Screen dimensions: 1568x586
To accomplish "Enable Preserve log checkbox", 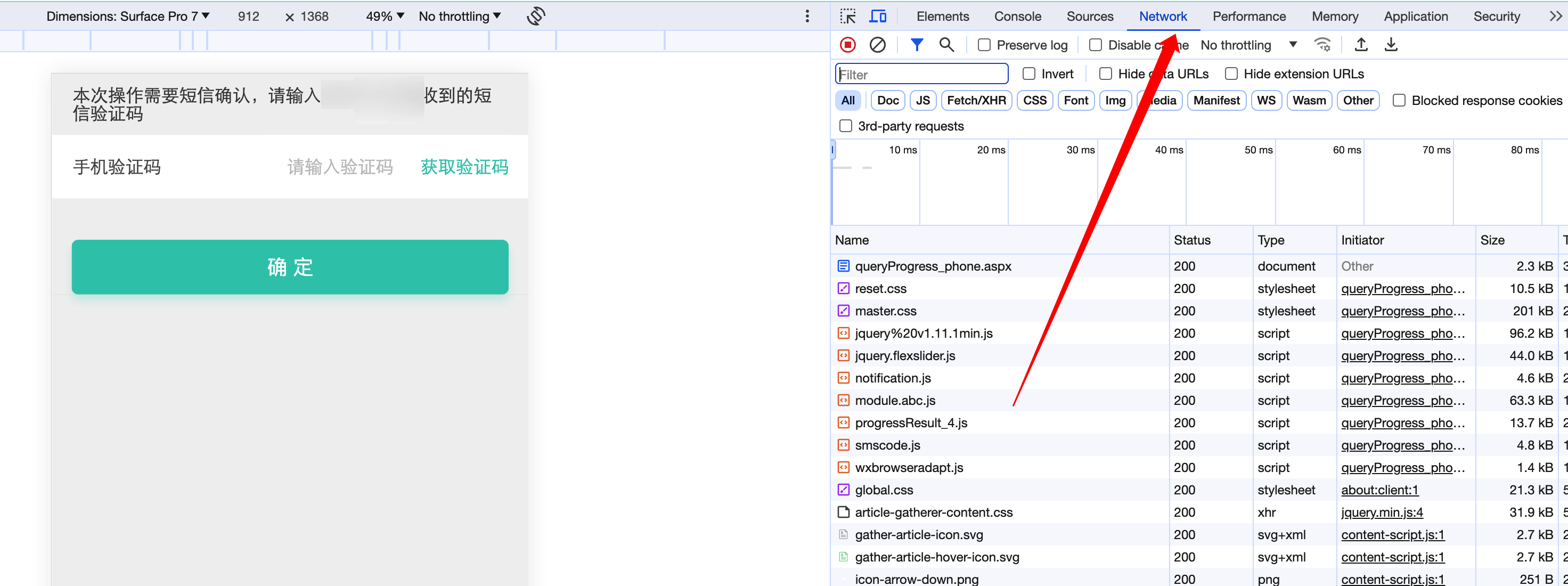I will click(x=984, y=45).
